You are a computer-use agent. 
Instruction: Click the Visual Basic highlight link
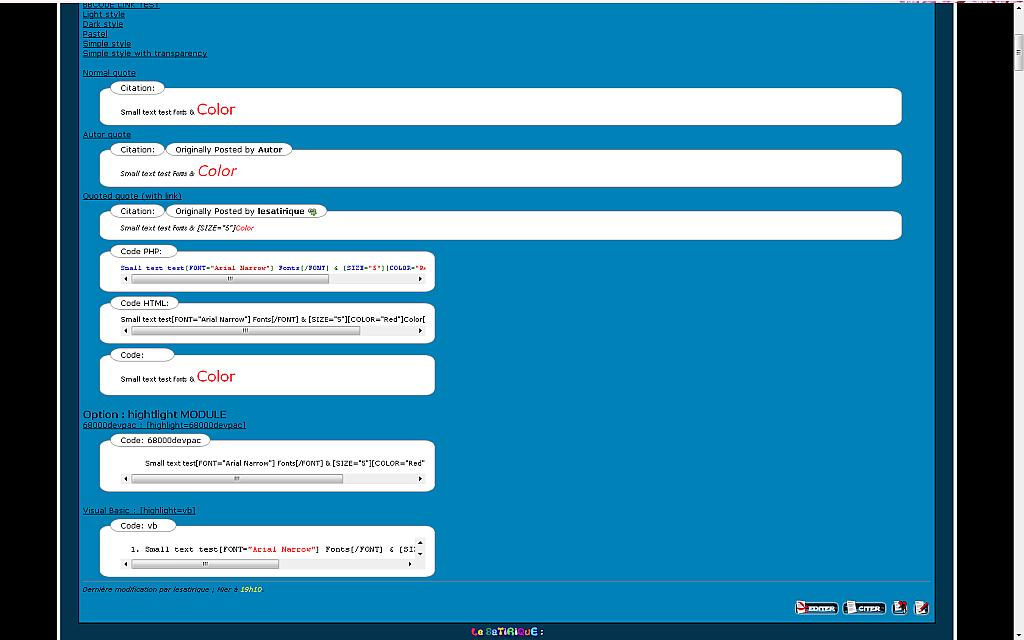point(139,511)
